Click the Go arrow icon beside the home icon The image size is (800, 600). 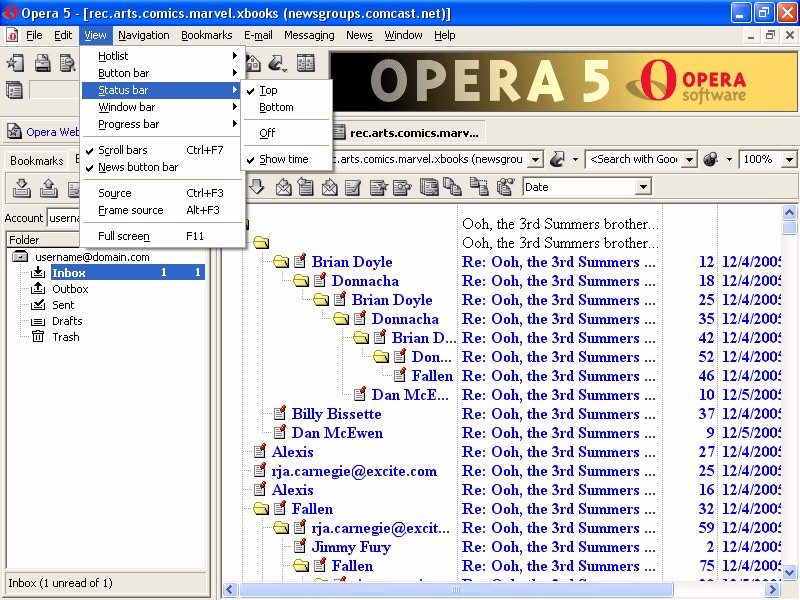click(x=277, y=63)
